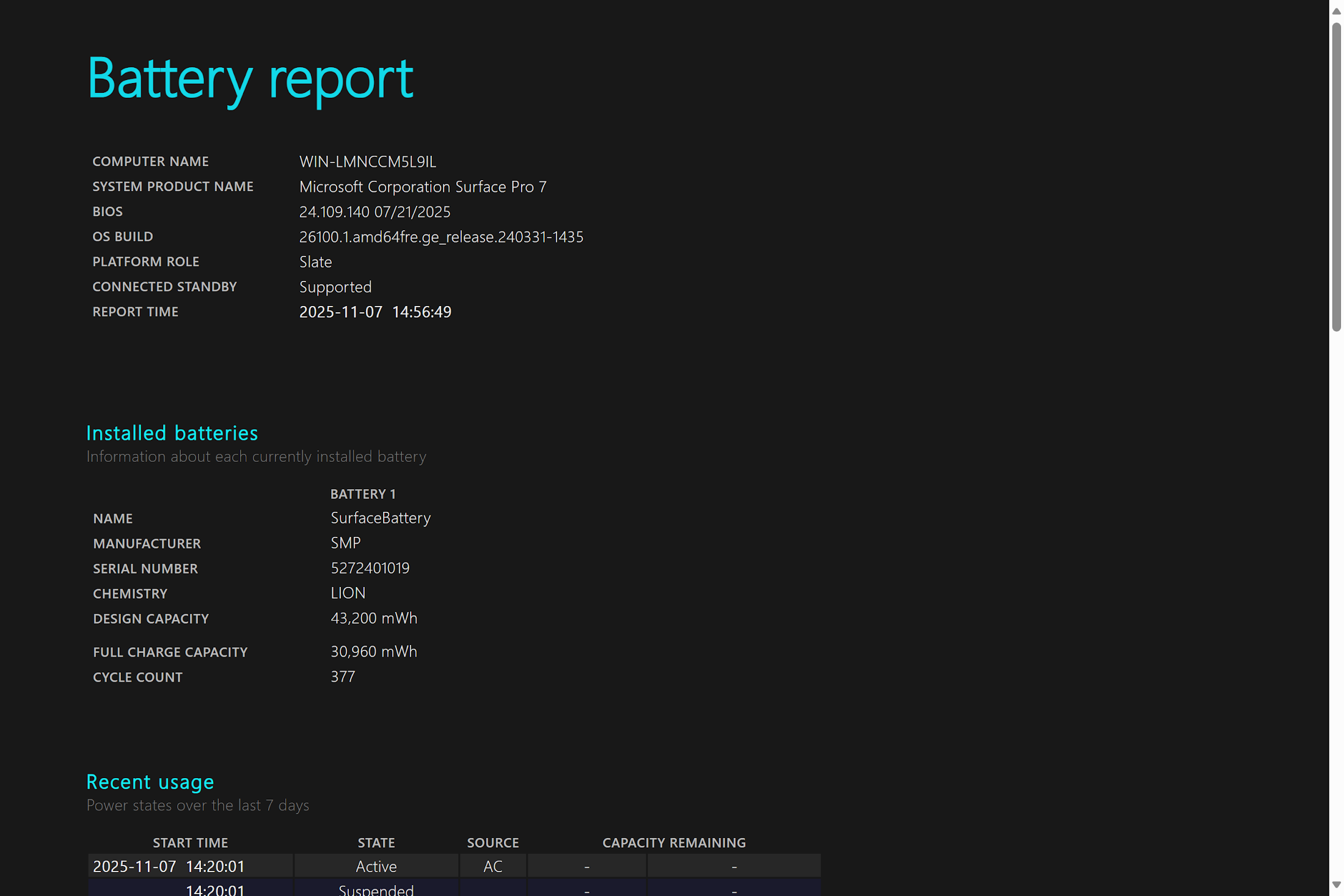Click the Active state table cell
This screenshot has height=896, width=1344.
(376, 867)
